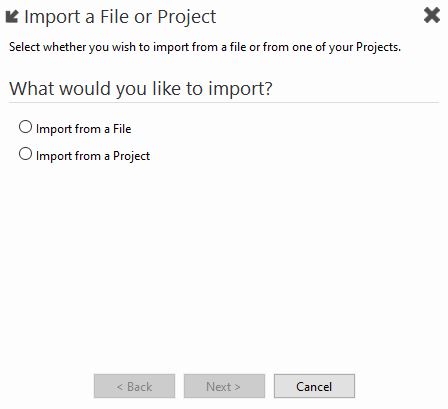Choose the file import option circle
448x409 pixels.
(x=25, y=127)
